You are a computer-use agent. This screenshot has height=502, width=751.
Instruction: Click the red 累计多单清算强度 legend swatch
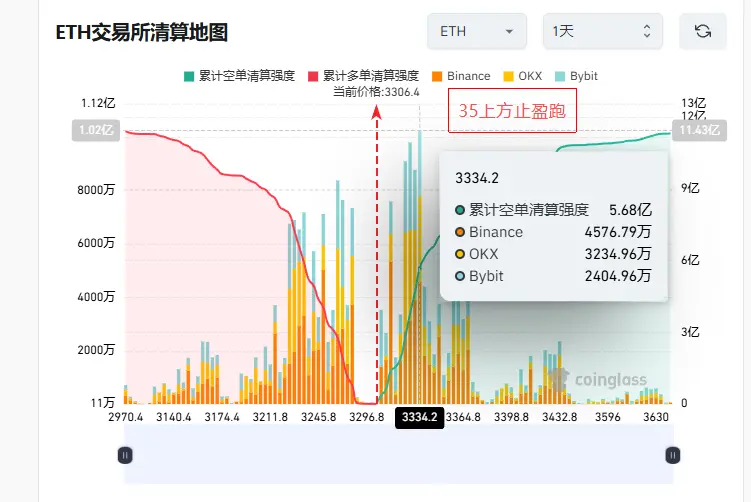(313, 77)
